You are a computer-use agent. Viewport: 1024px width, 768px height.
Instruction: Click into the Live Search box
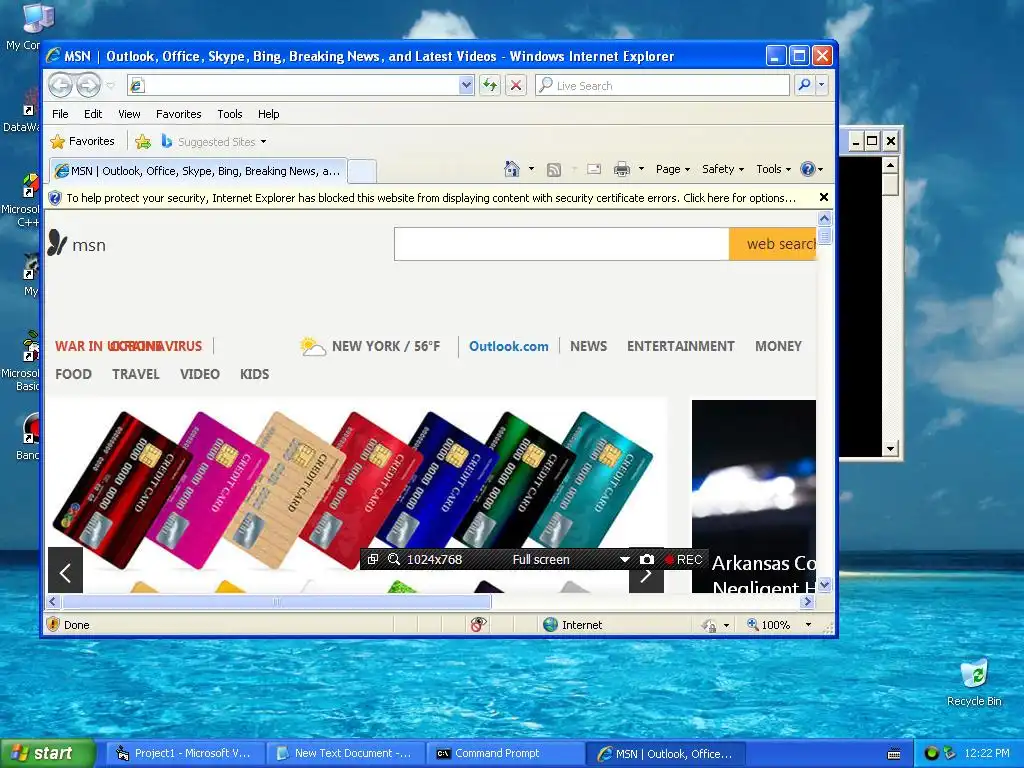pos(663,86)
